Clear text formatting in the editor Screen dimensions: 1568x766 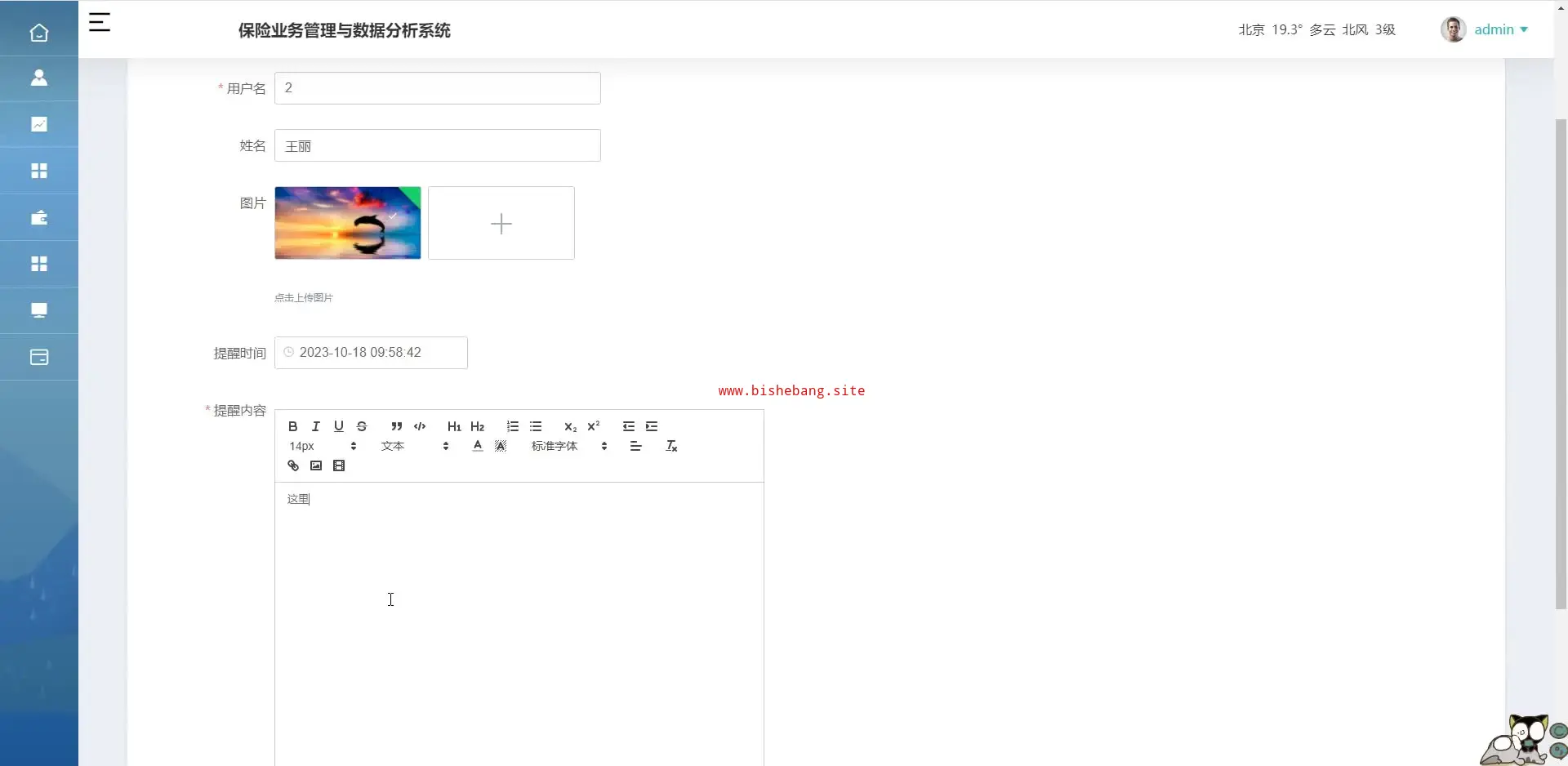671,446
